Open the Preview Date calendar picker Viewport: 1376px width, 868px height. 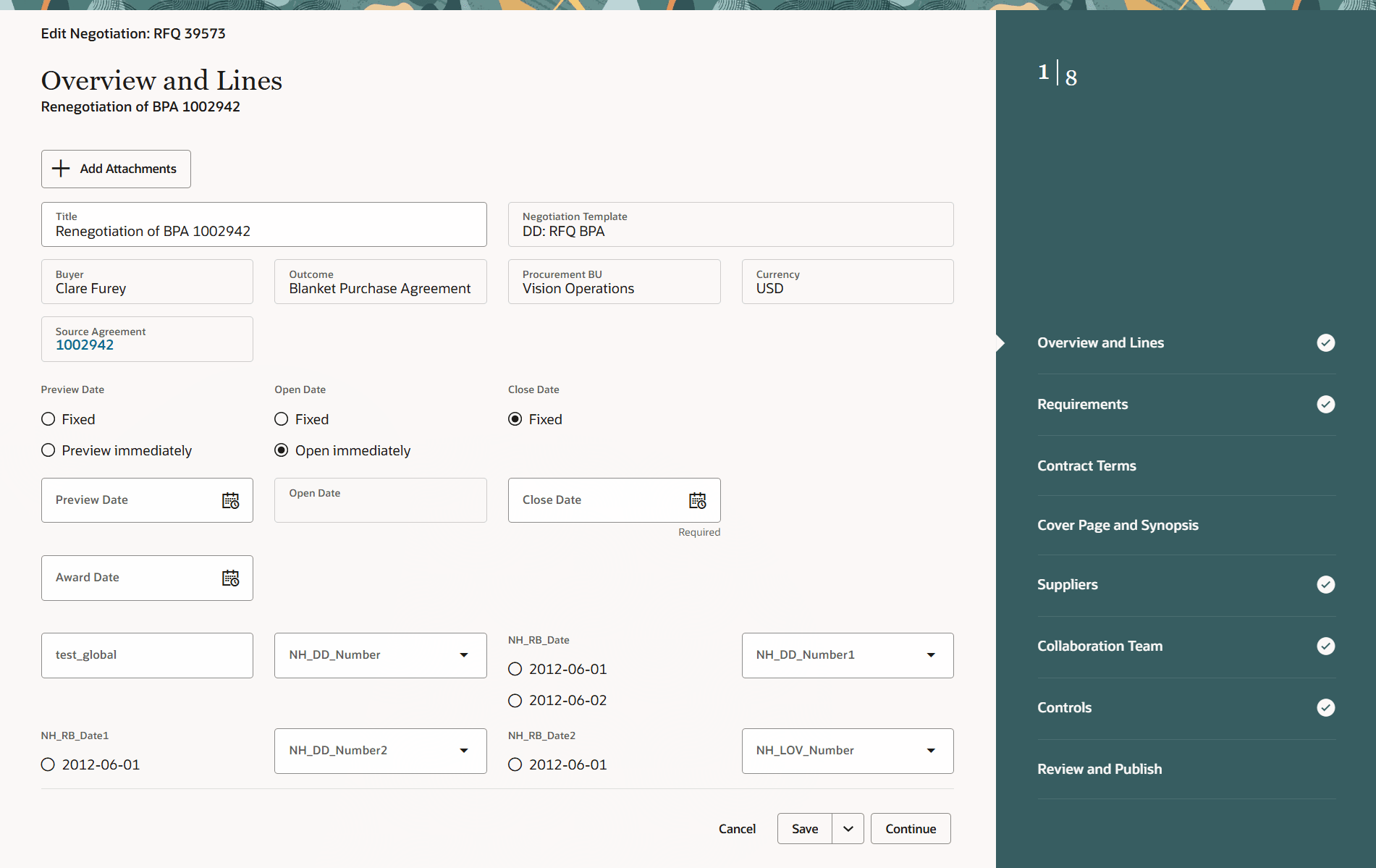[x=231, y=500]
